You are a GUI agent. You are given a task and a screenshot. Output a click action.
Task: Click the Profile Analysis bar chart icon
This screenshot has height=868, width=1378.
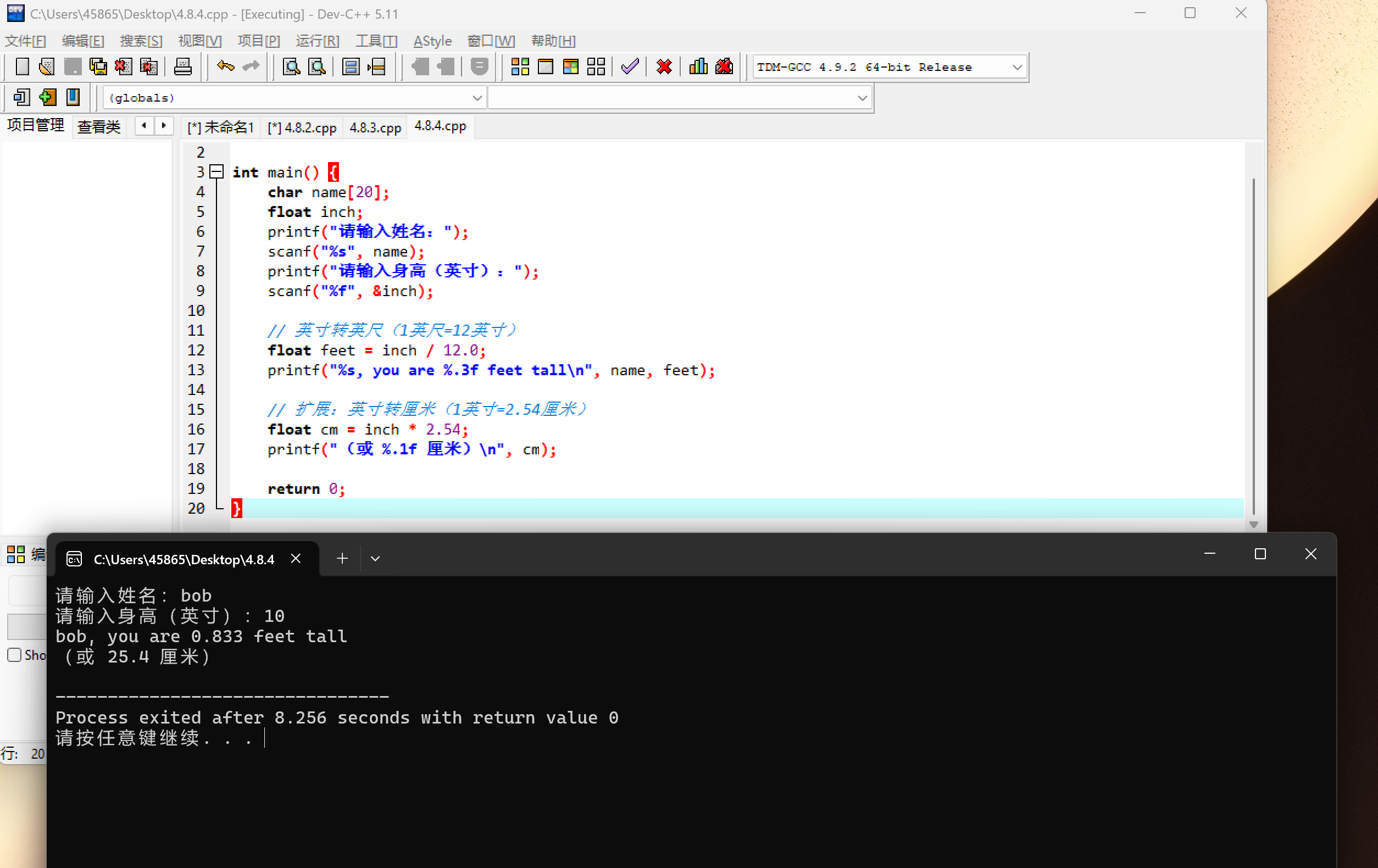[x=698, y=67]
